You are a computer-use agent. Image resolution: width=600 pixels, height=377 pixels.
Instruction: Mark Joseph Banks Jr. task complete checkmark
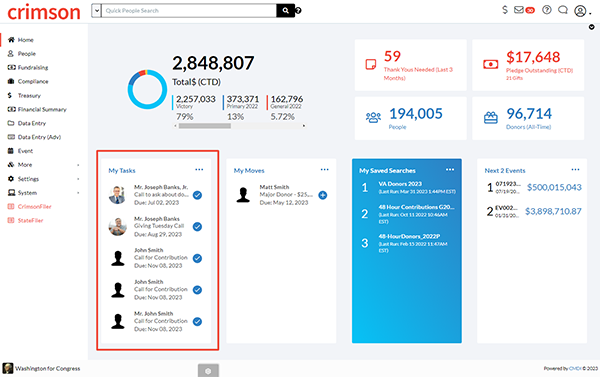click(197, 195)
